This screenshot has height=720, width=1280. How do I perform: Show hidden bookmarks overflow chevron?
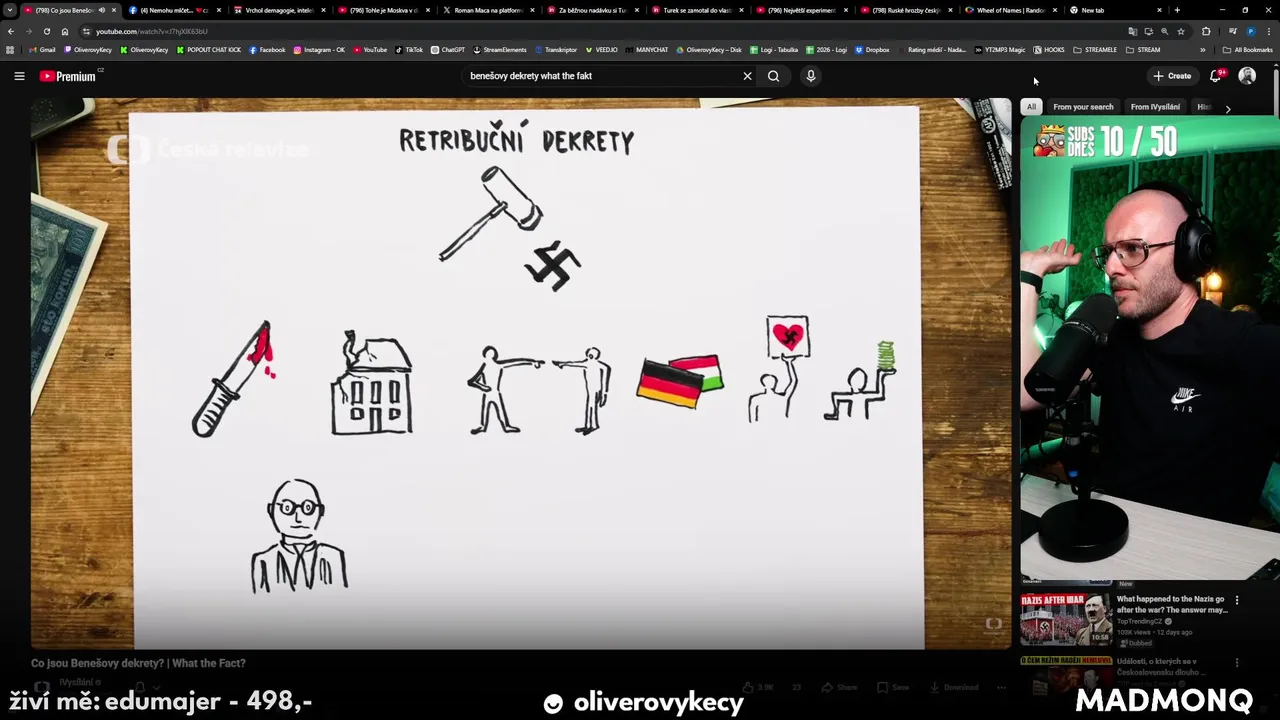1203,49
